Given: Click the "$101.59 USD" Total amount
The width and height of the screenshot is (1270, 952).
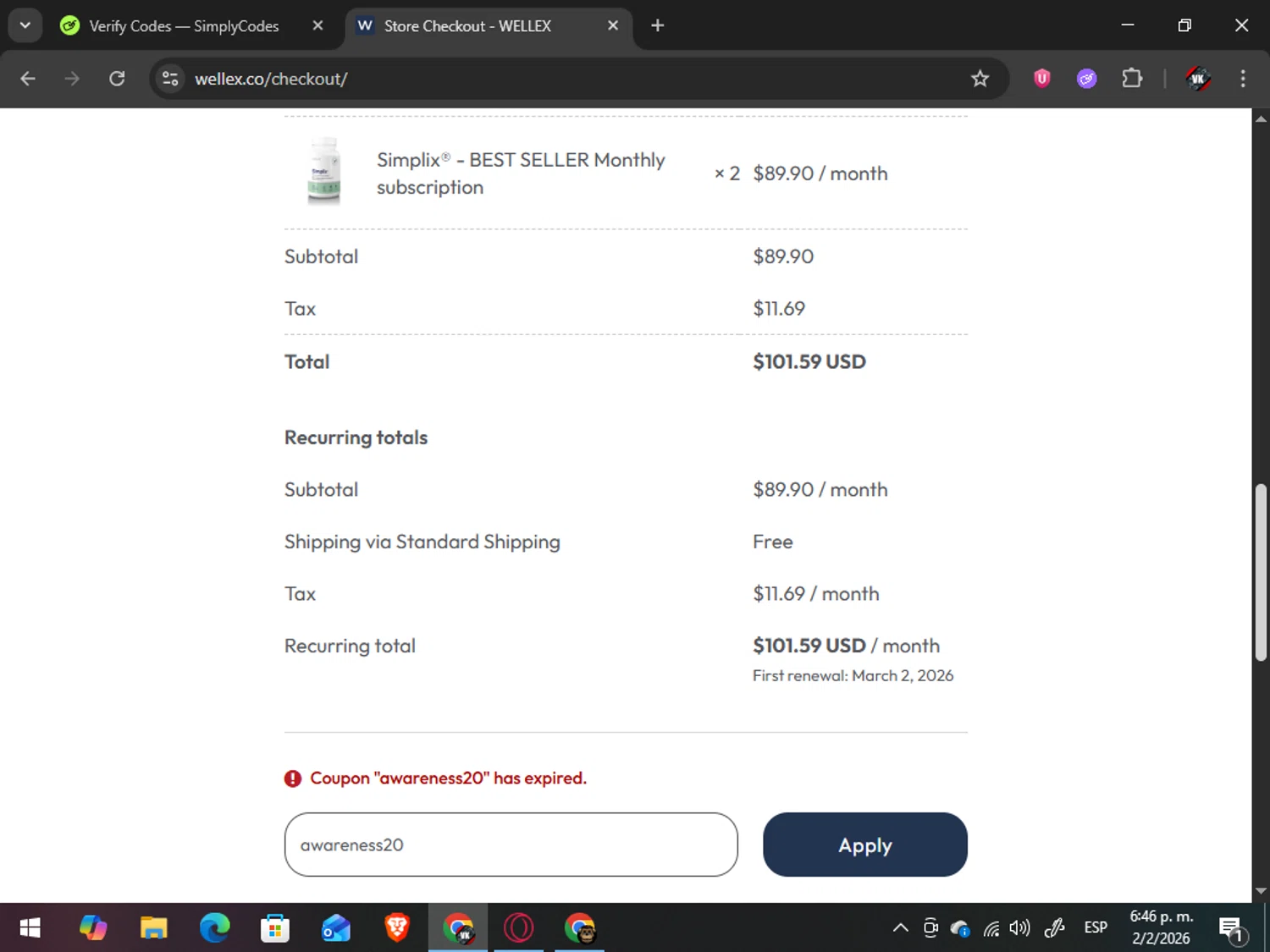Looking at the screenshot, I should (x=809, y=362).
